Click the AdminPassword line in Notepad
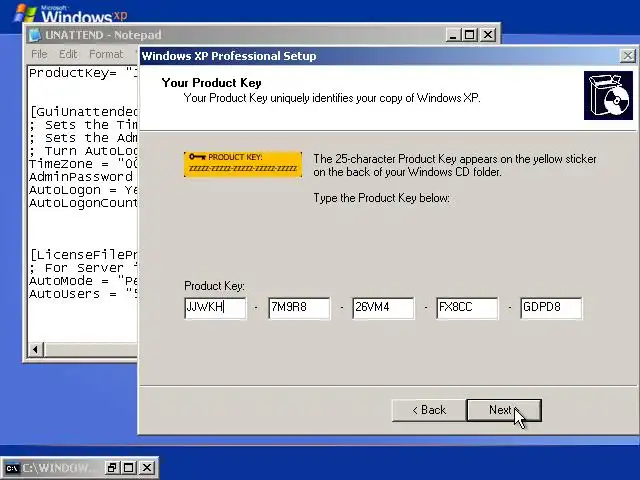Viewport: 640px width, 480px height. click(x=83, y=177)
